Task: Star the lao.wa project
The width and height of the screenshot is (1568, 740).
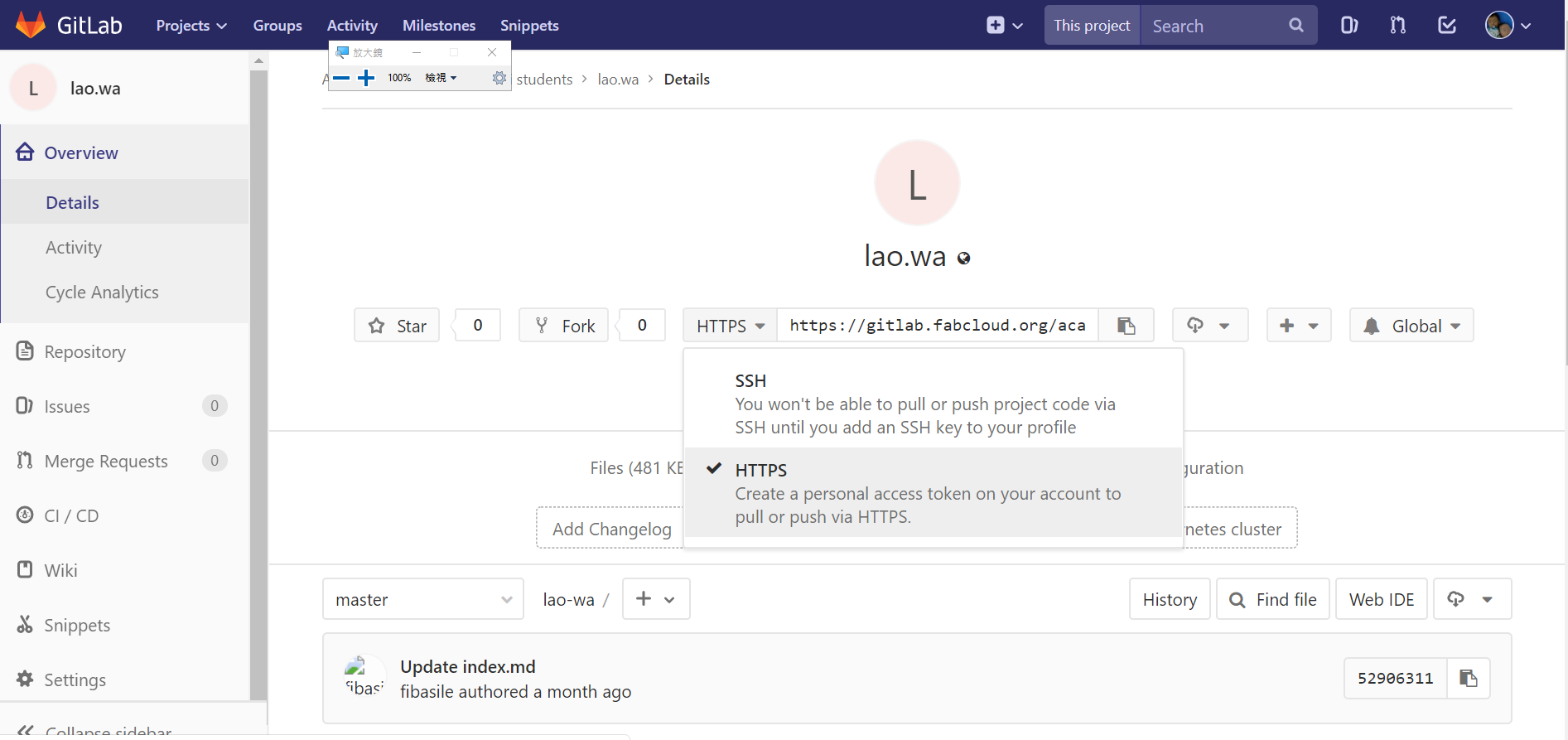Action: pyautogui.click(x=398, y=326)
